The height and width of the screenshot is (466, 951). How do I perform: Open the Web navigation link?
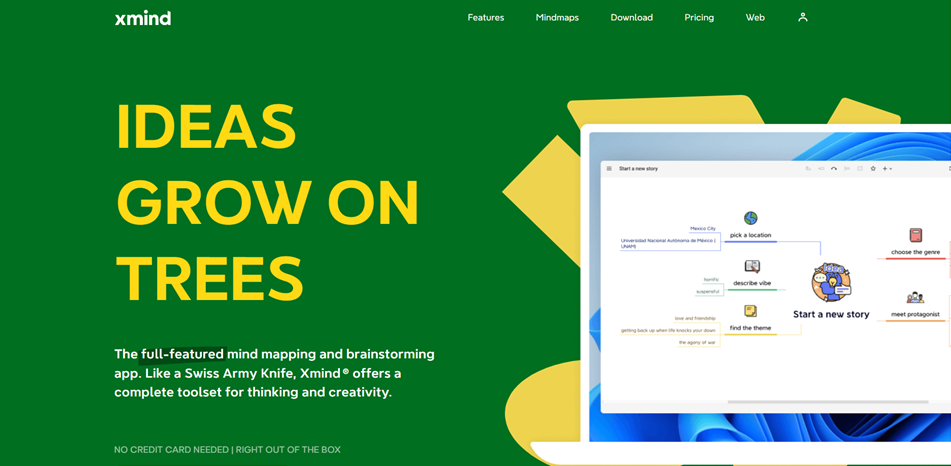tap(755, 18)
